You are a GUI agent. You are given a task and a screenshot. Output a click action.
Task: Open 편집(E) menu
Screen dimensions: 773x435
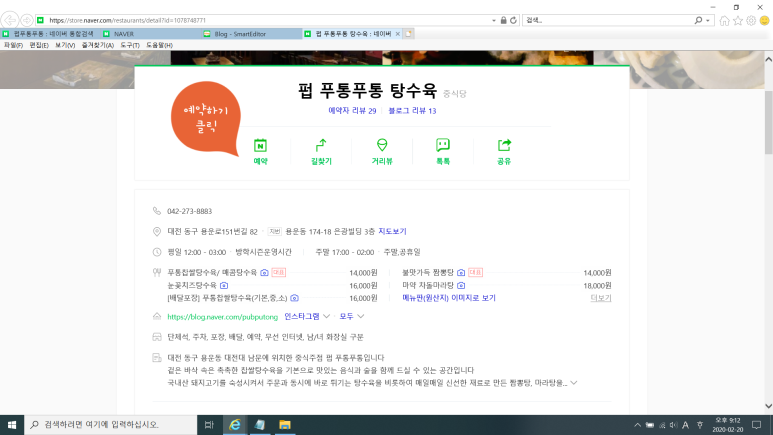(x=39, y=45)
